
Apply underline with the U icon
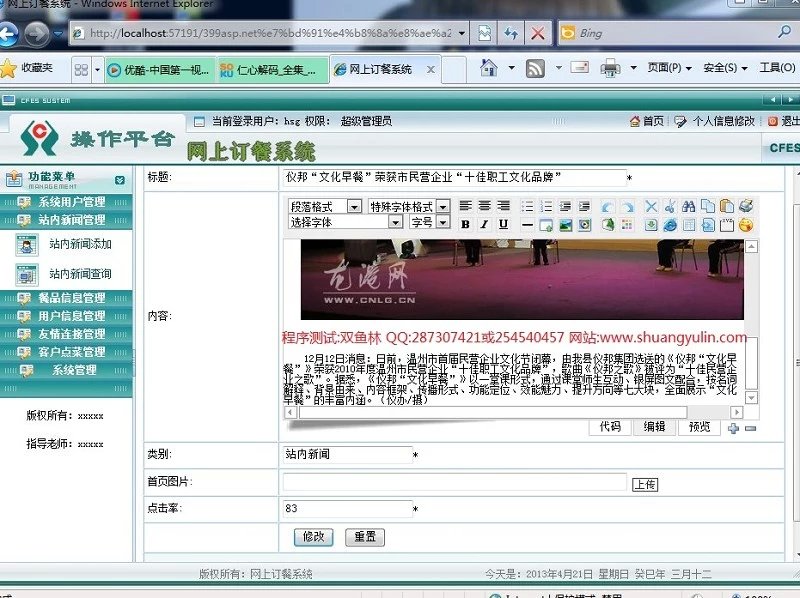(503, 224)
